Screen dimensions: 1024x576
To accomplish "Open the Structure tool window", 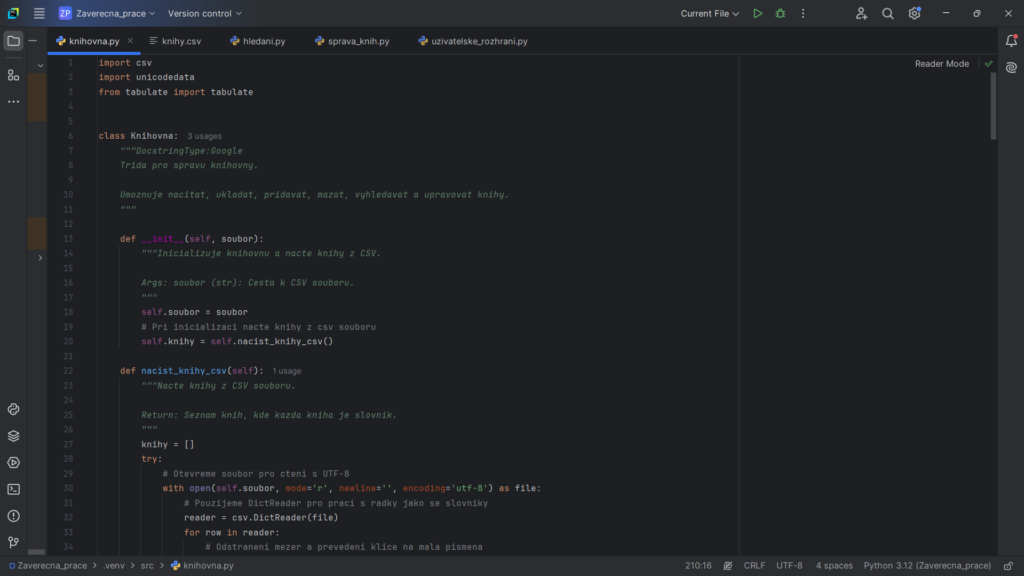I will point(13,76).
